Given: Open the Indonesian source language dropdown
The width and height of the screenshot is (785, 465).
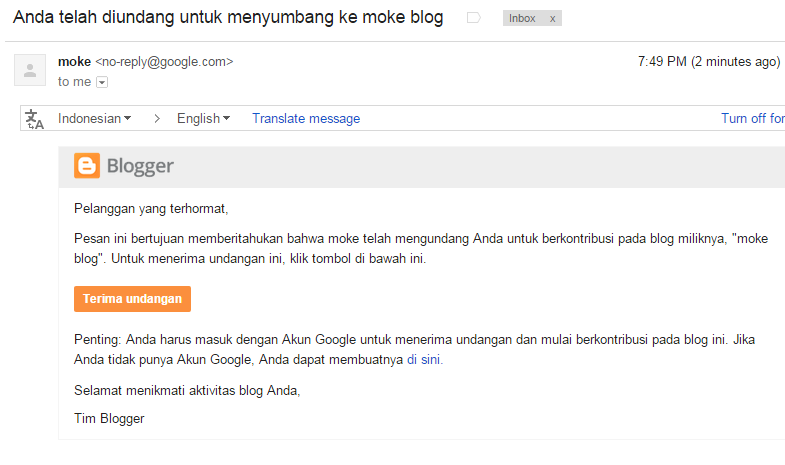Looking at the screenshot, I should 94,119.
